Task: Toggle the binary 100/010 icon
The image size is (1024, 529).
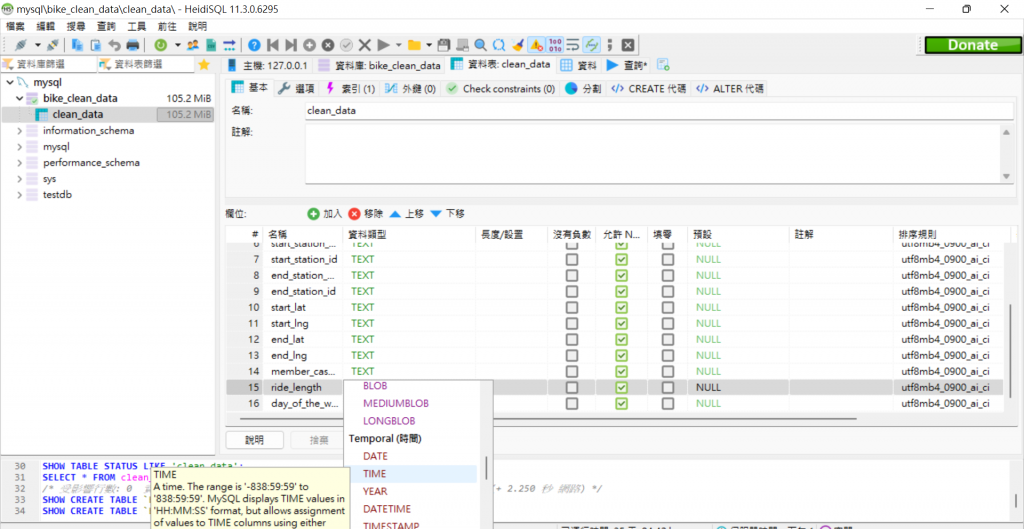Action: point(554,45)
